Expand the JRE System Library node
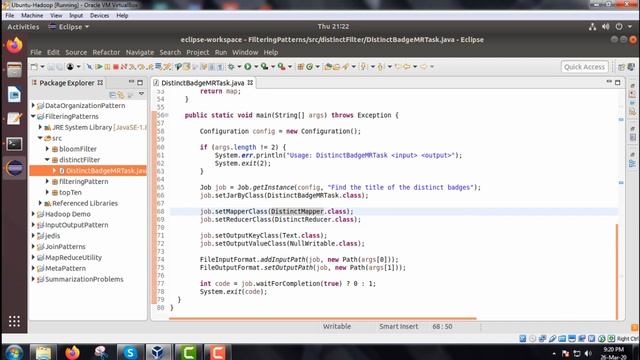The image size is (640, 360). click(40, 127)
